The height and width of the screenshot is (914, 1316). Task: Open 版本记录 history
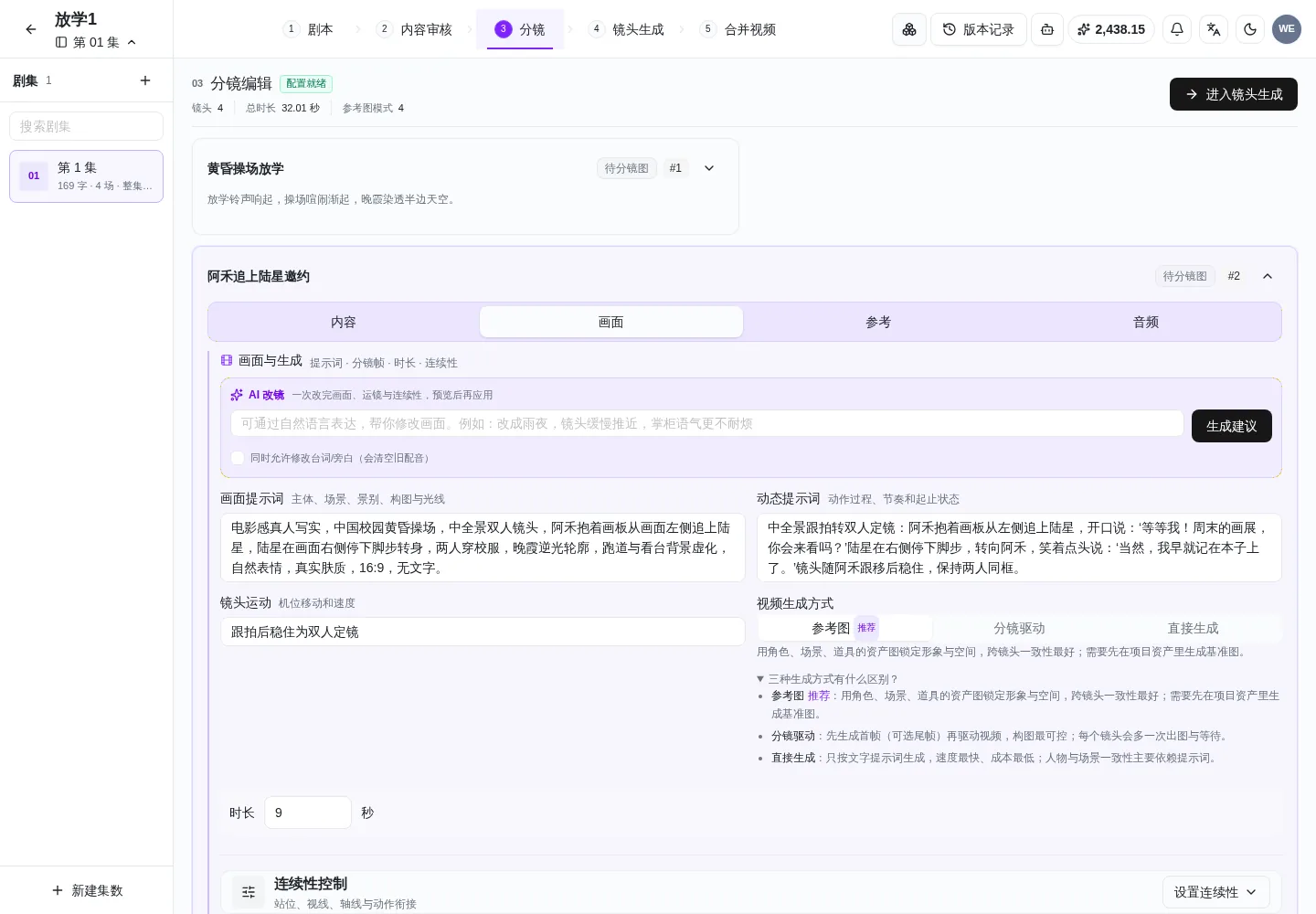[979, 29]
